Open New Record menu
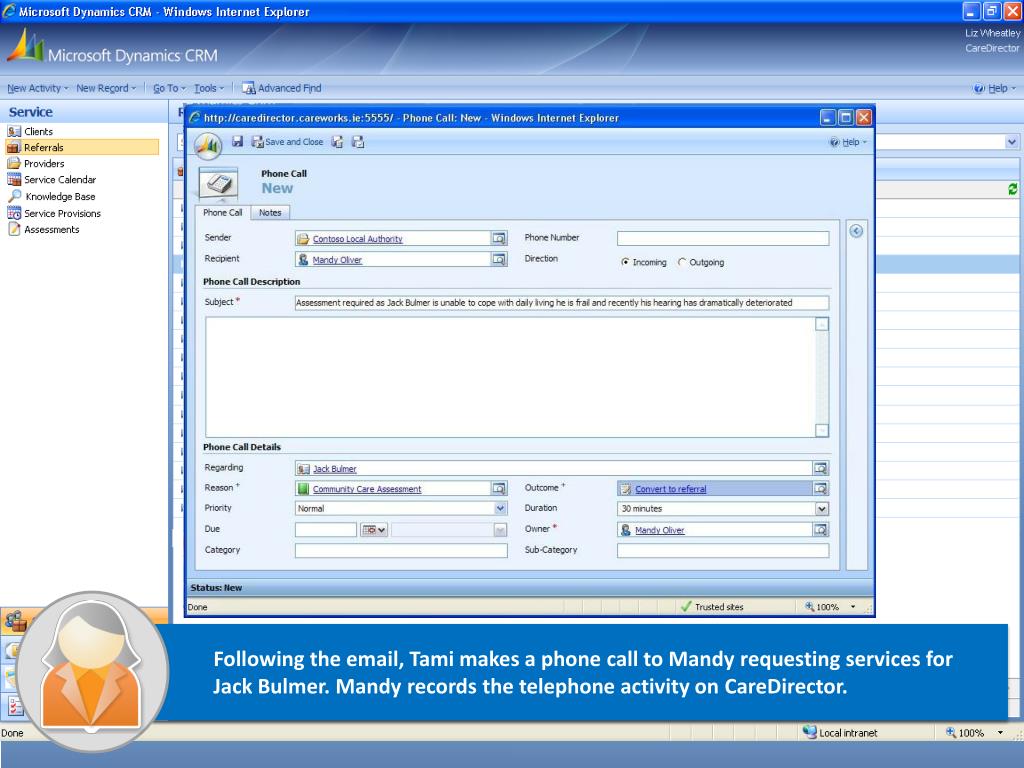 pos(106,88)
